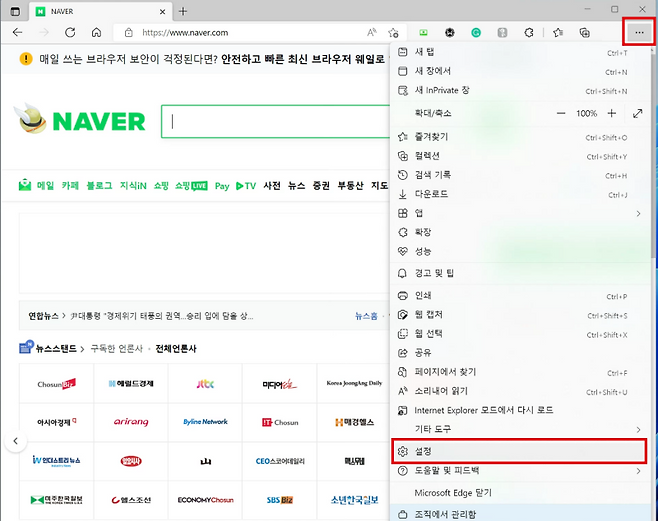Open 즐겨찾기 in the menu

coord(520,137)
